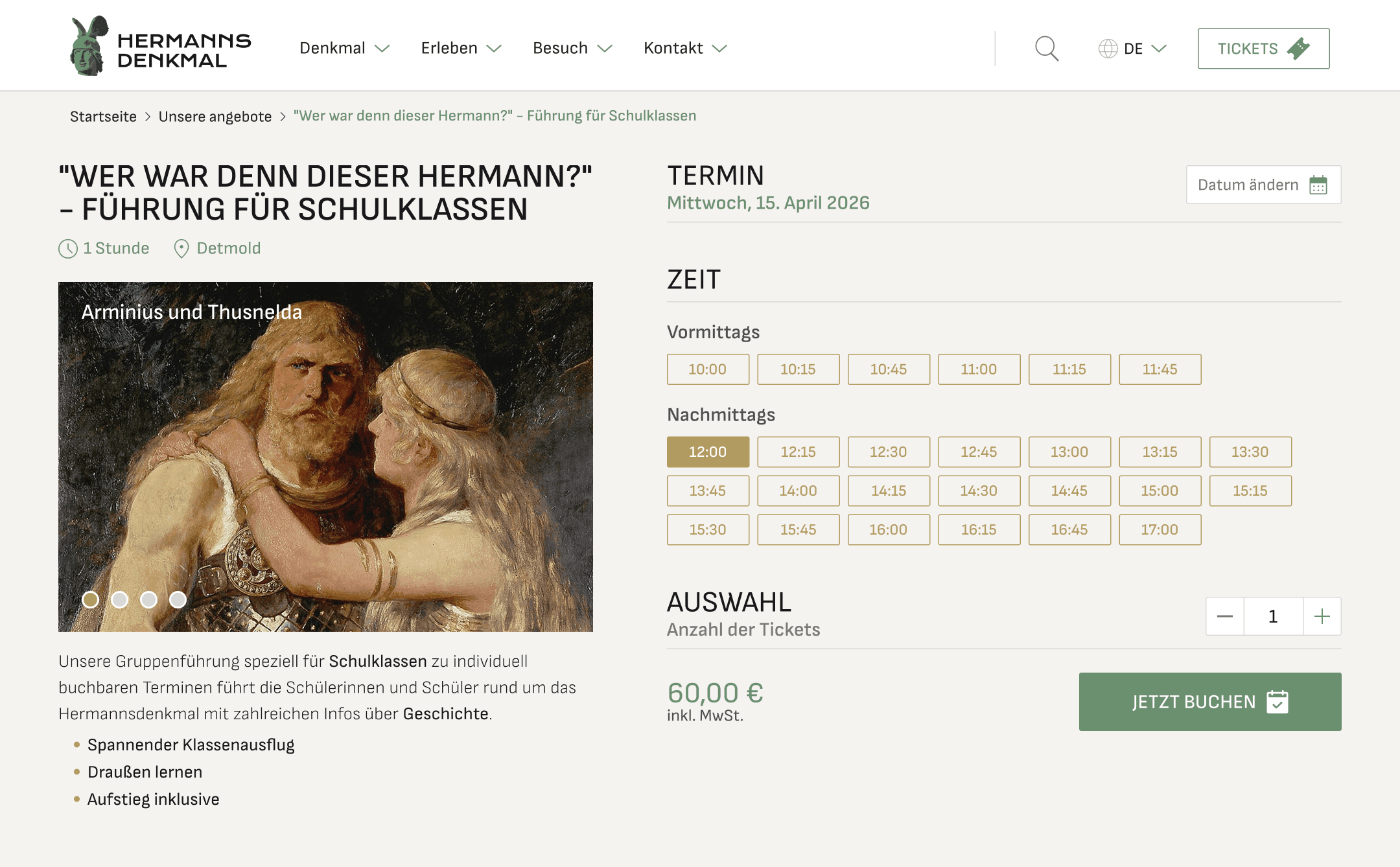Screen dimensions: 1400x867
Task: Click the date Mittwoch, 15. April 2026
Action: (768, 203)
